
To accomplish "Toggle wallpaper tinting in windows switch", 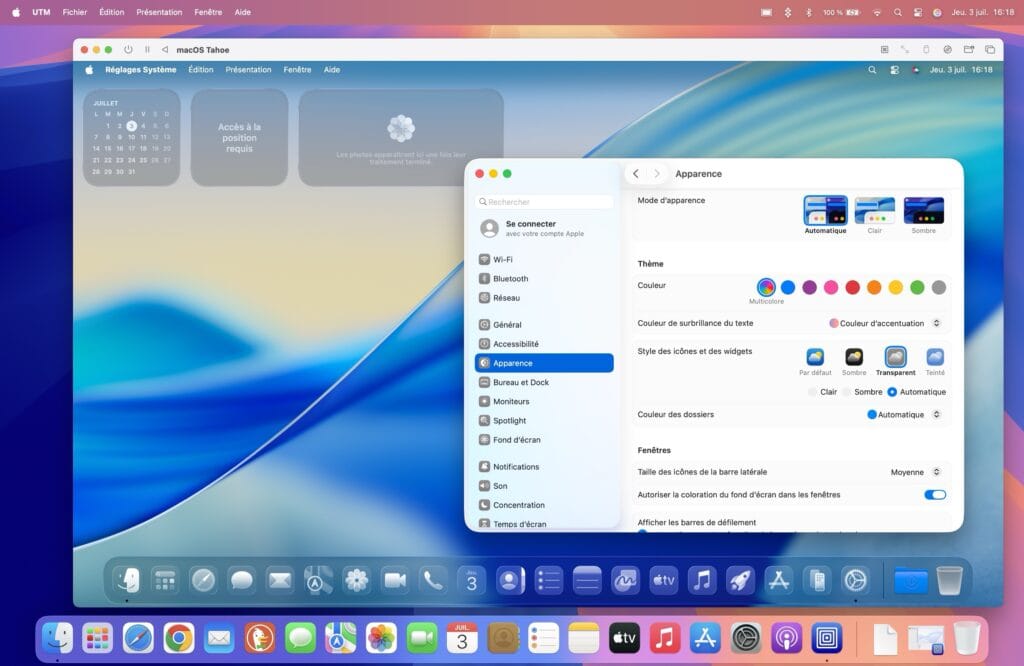I will click(x=935, y=495).
